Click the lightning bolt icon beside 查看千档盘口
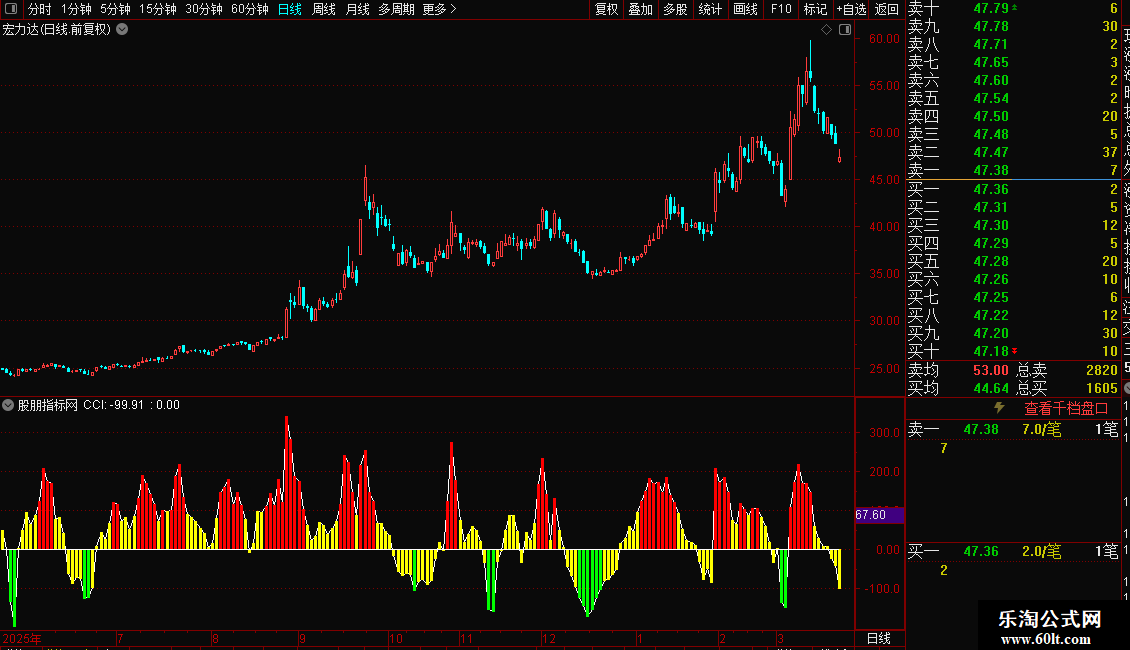The width and height of the screenshot is (1130, 650). coord(999,408)
